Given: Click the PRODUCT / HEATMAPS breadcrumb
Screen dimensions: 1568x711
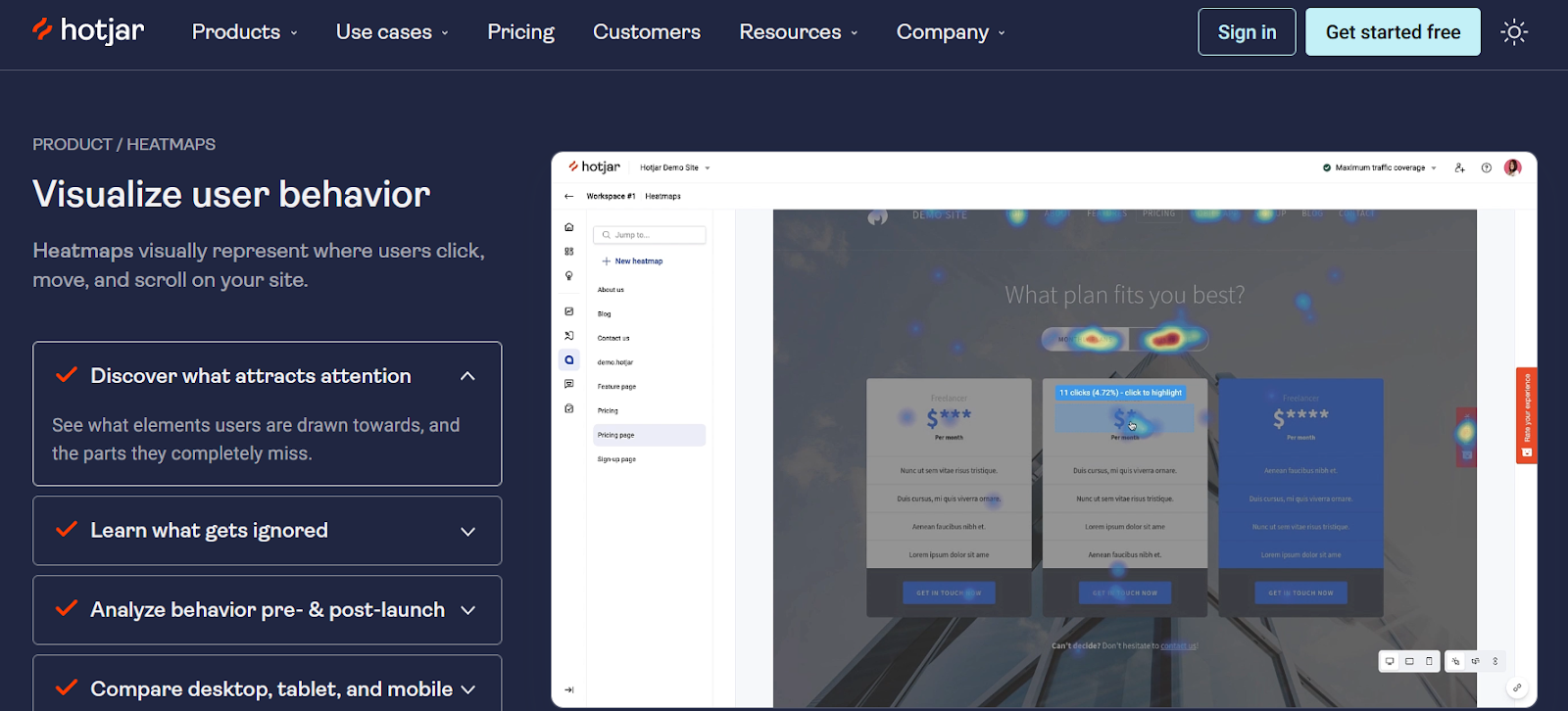Looking at the screenshot, I should pos(124,145).
